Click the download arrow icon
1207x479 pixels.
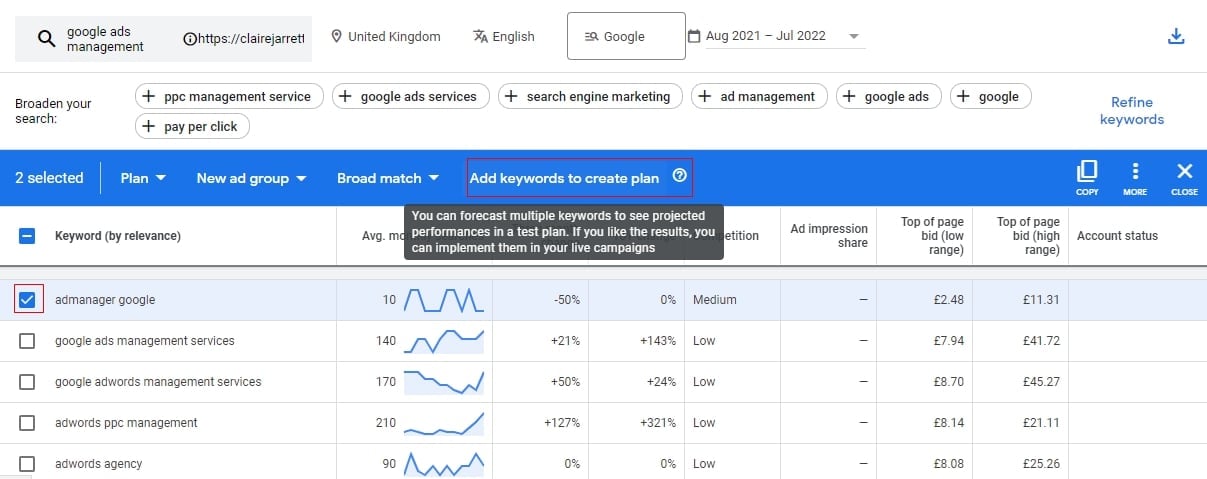coord(1176,37)
